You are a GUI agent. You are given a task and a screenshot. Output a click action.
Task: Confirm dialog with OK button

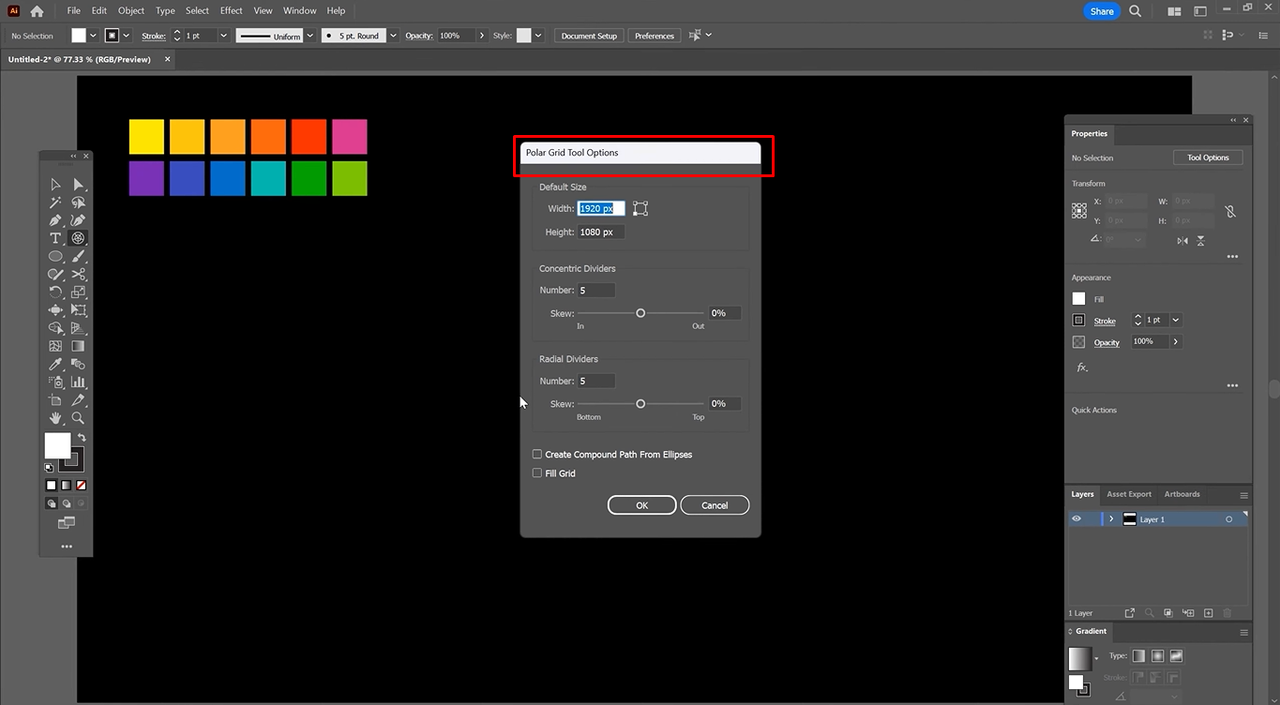click(642, 505)
